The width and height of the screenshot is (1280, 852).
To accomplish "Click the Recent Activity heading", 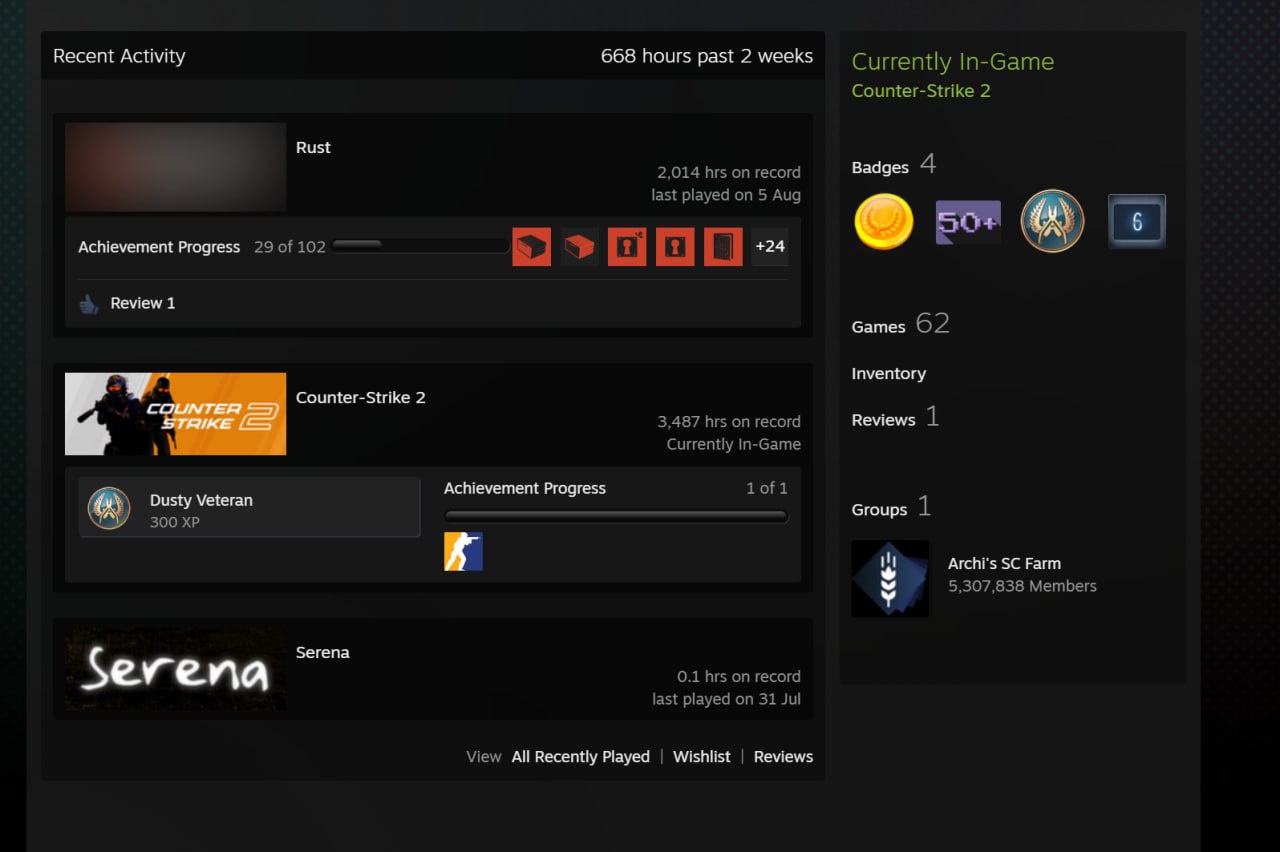I will pos(119,56).
